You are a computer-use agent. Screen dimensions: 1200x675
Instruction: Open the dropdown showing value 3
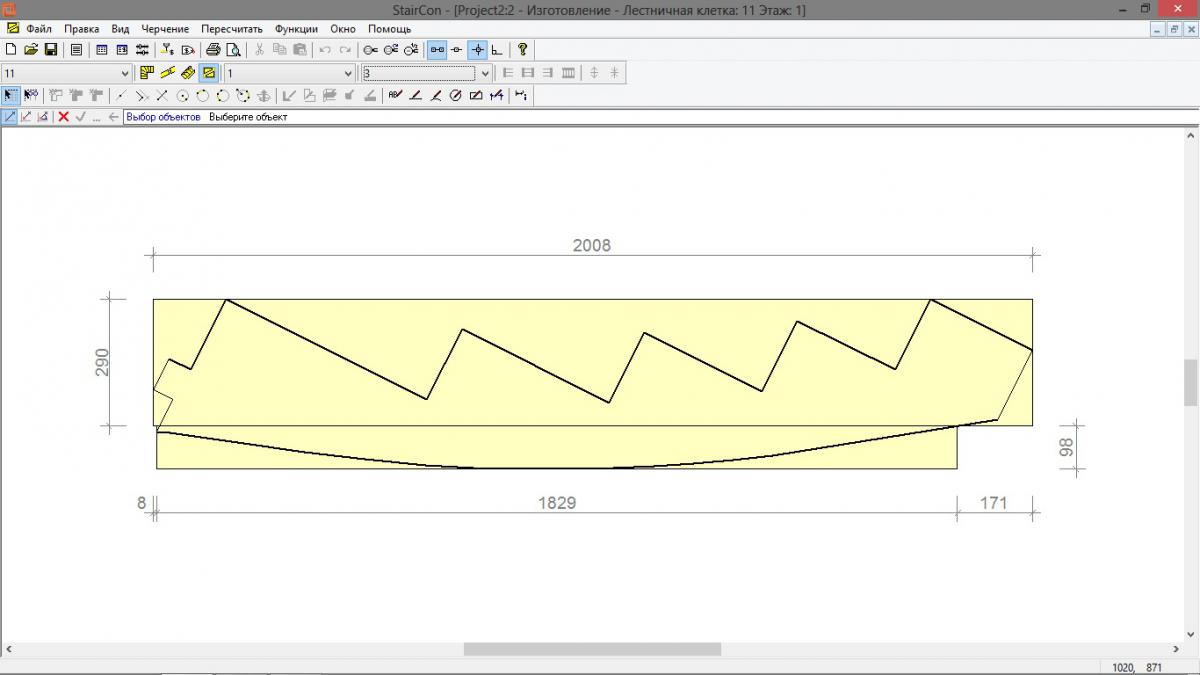click(486, 73)
